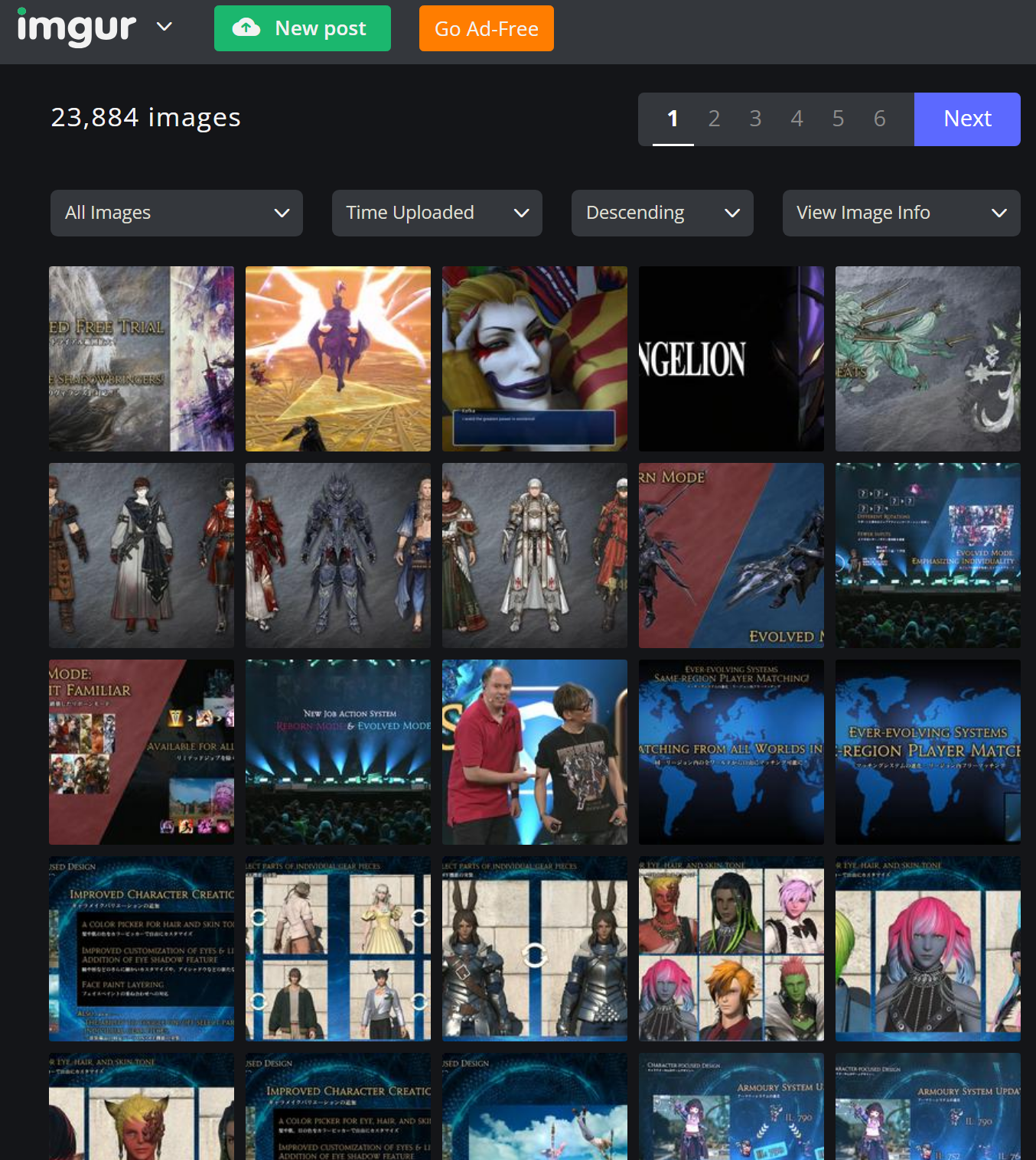Open the white robed character gear thumbnail
1036x1160 pixels.
click(x=142, y=556)
